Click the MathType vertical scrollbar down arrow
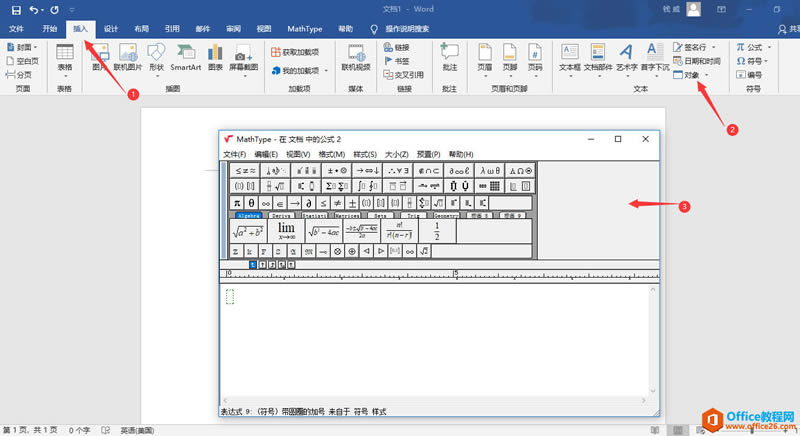Screen dimensions: 800x436 click(x=653, y=391)
